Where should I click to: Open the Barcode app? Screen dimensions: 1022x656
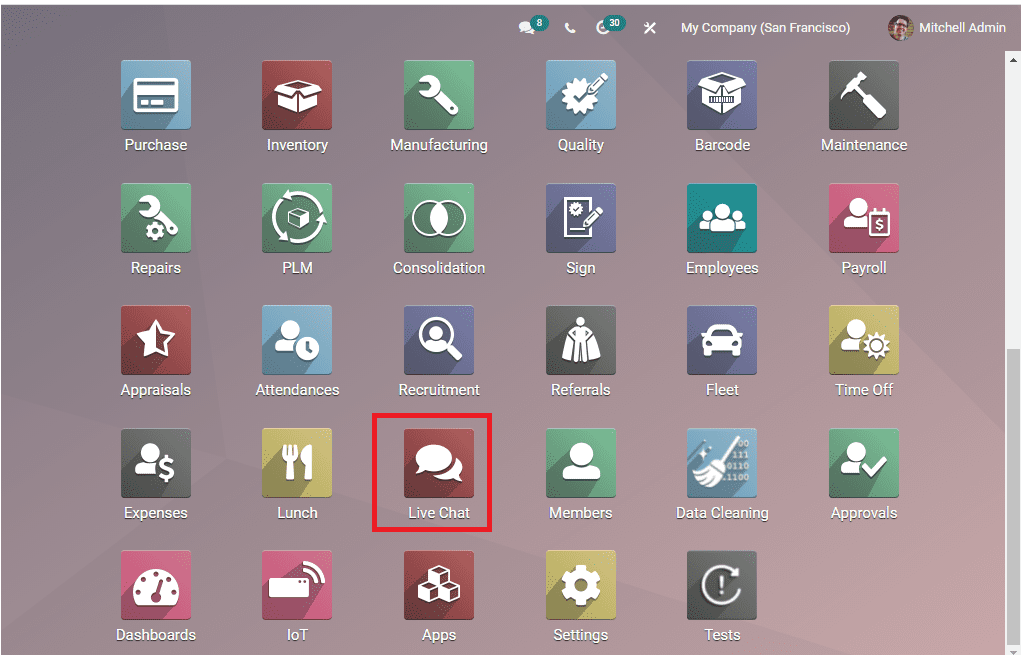click(722, 95)
